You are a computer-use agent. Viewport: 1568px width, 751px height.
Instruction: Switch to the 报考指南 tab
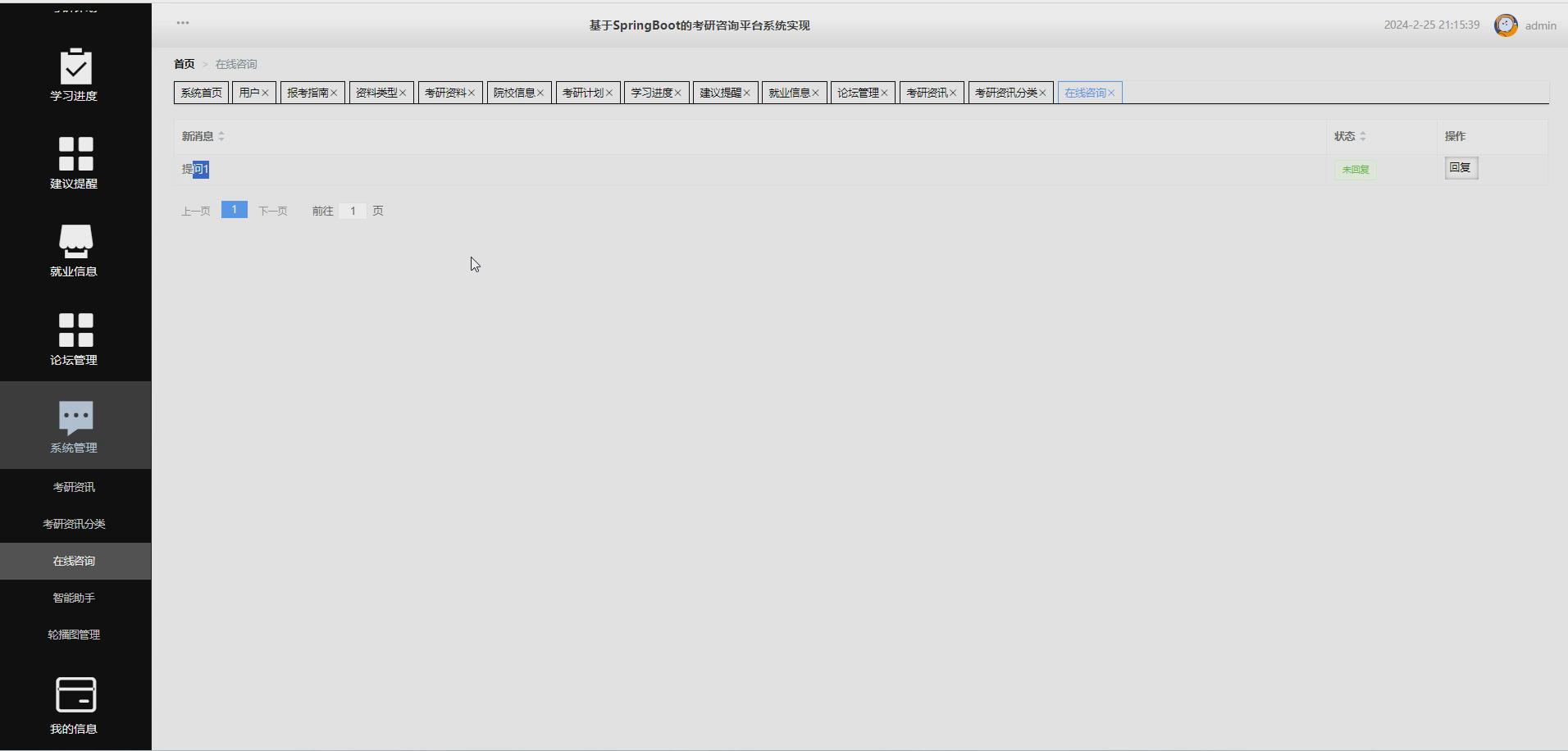[308, 93]
